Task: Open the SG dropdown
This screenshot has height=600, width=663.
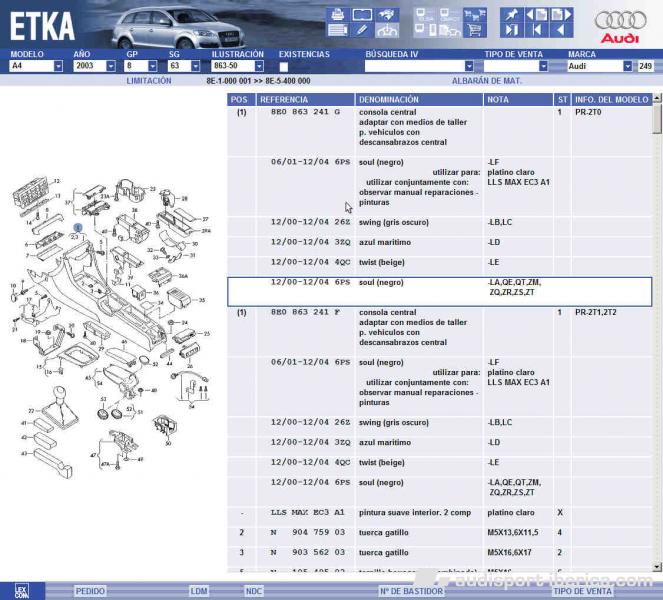Action: pos(195,66)
